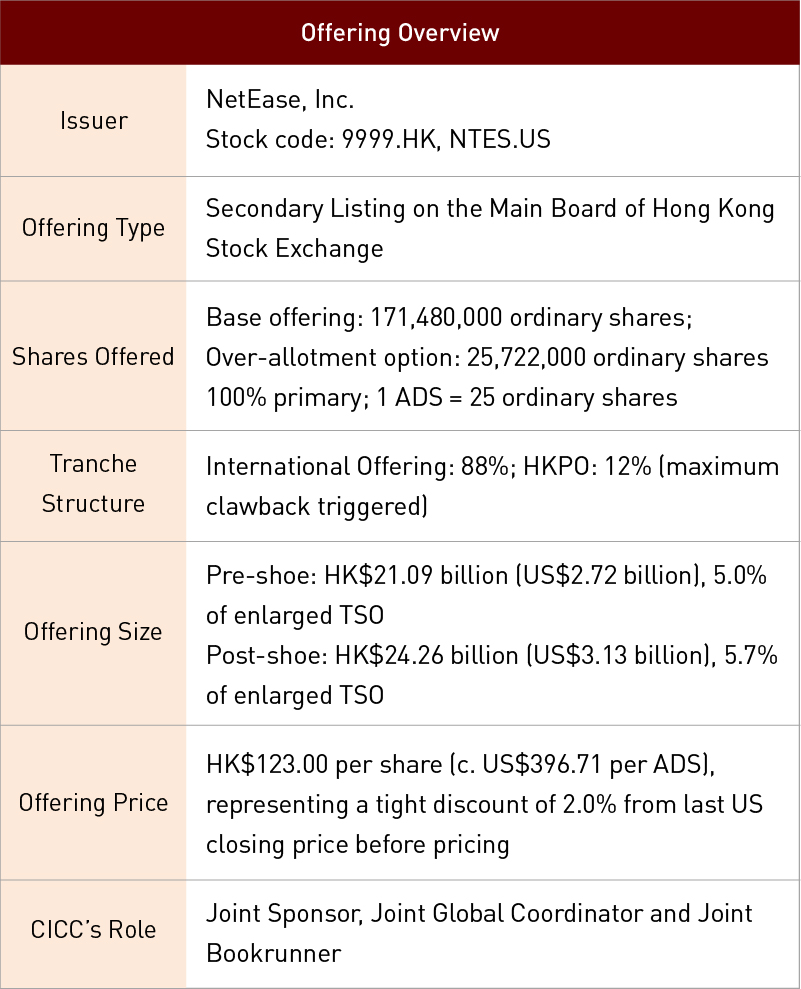Screen dimensions: 801x989
Task: Select the Issuer row label
Action: tap(94, 121)
